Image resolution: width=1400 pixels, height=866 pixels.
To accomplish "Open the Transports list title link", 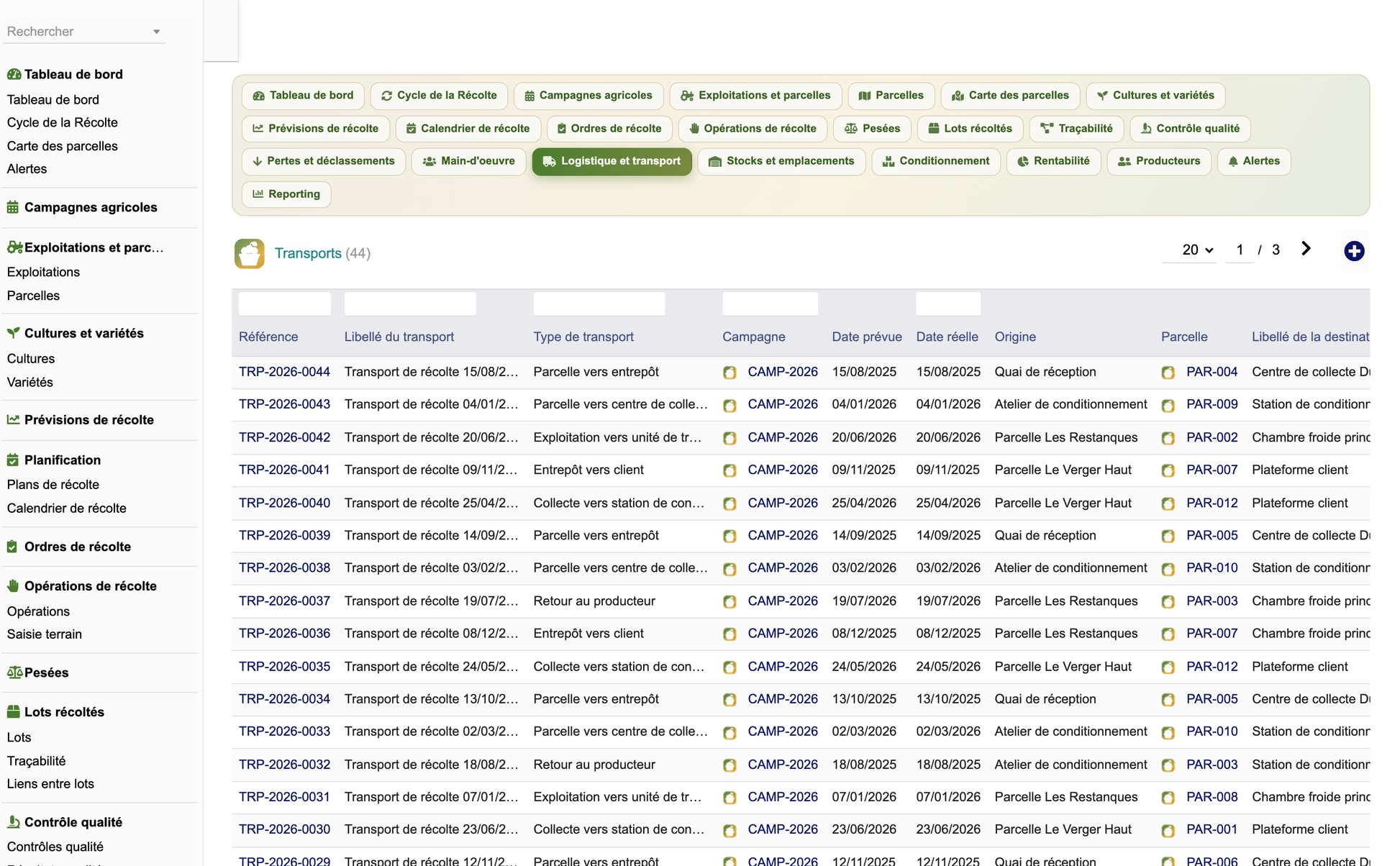I will (x=308, y=253).
